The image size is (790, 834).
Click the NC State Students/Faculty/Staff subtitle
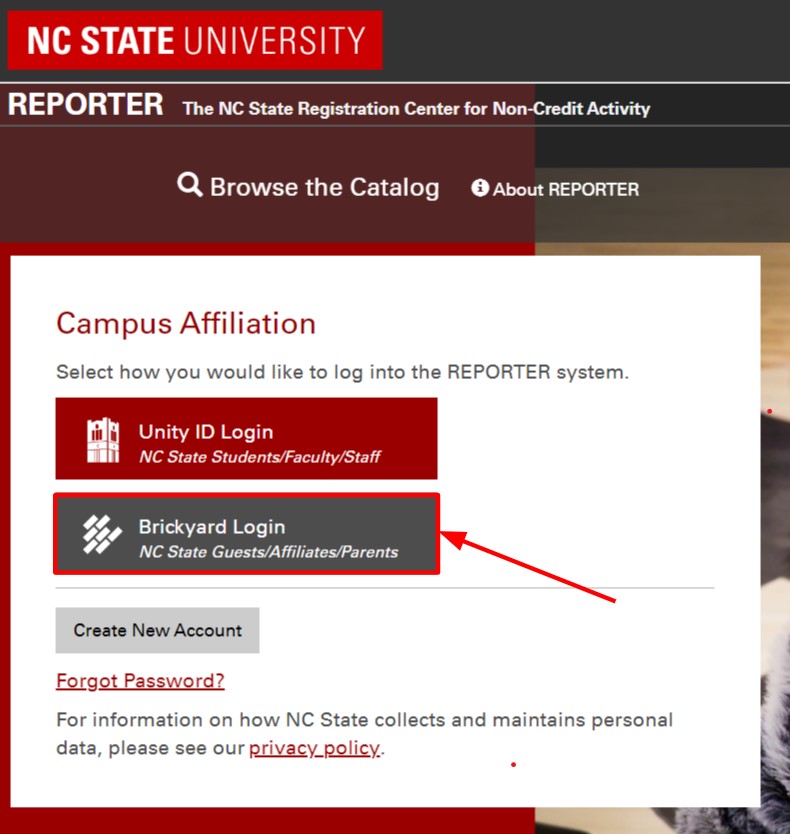coord(259,457)
